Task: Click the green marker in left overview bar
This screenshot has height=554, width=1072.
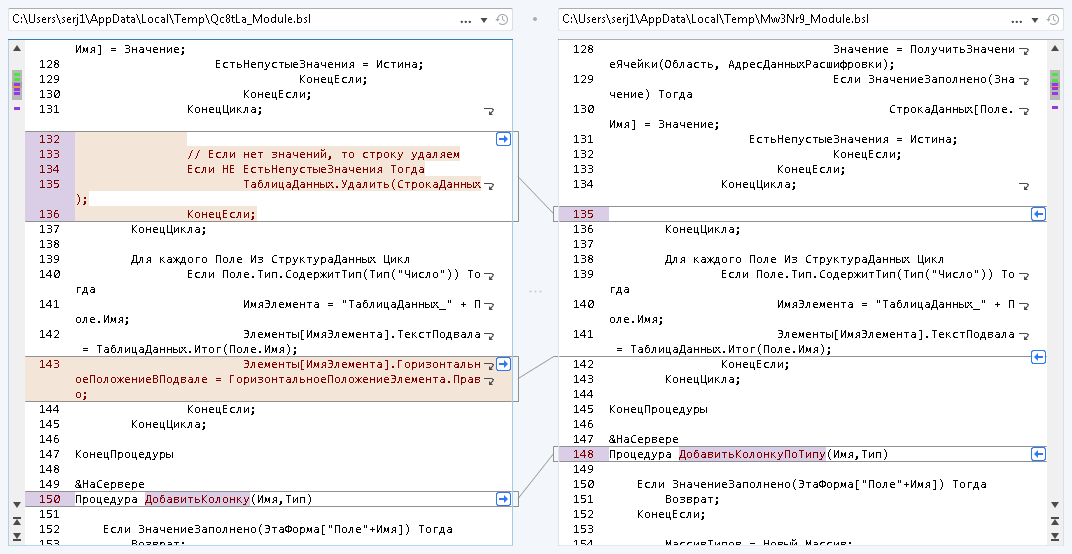Action: 17,76
